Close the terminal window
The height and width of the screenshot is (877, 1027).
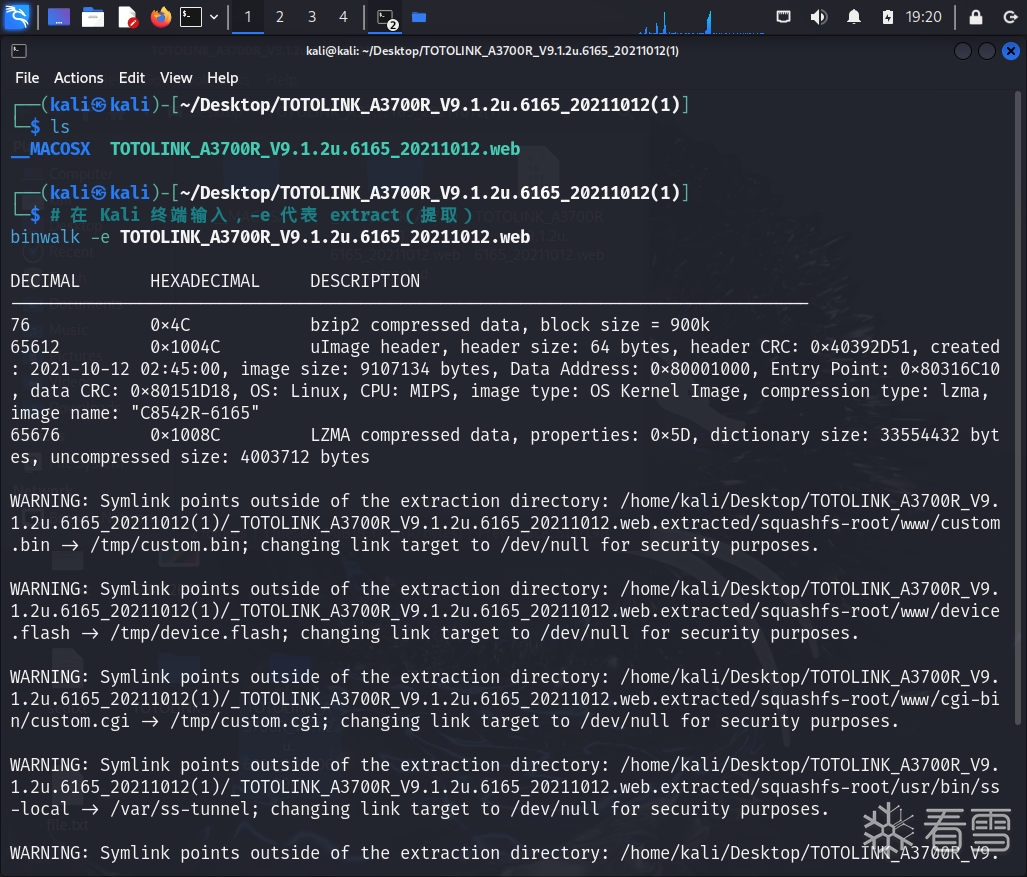coord(1011,51)
